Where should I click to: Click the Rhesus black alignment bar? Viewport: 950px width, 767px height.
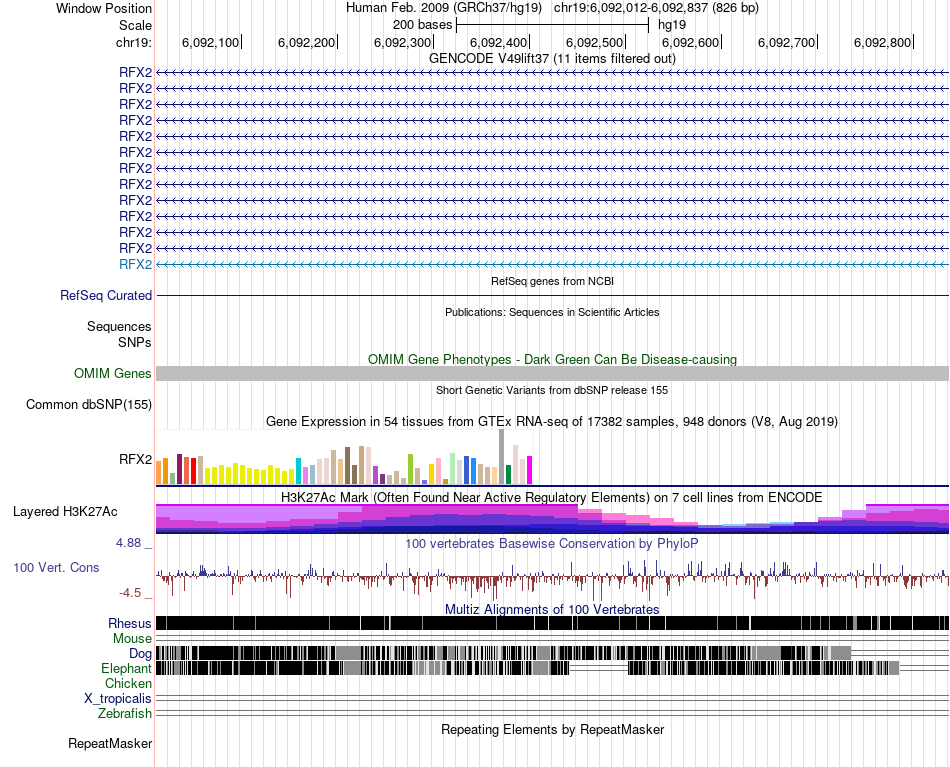(x=553, y=623)
